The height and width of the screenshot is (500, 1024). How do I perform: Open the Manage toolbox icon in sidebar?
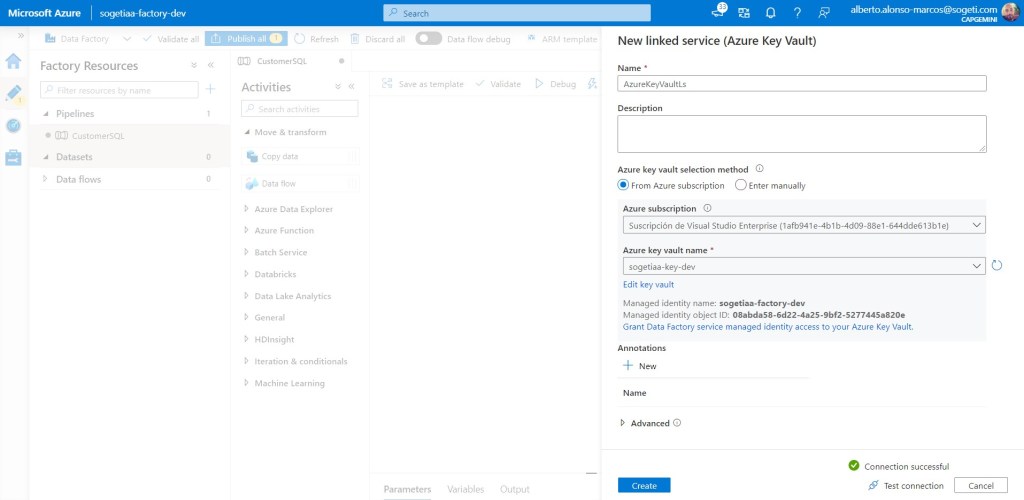[14, 157]
